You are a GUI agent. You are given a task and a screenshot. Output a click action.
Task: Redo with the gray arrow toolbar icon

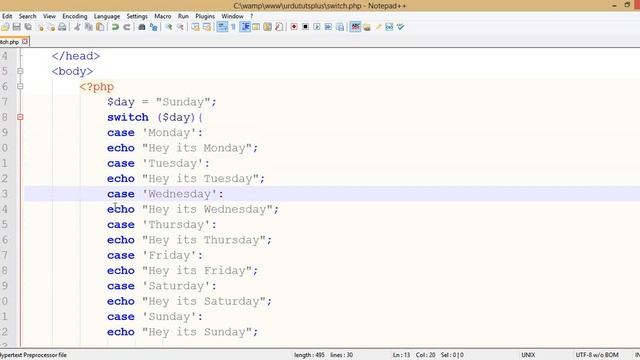tap(127, 27)
